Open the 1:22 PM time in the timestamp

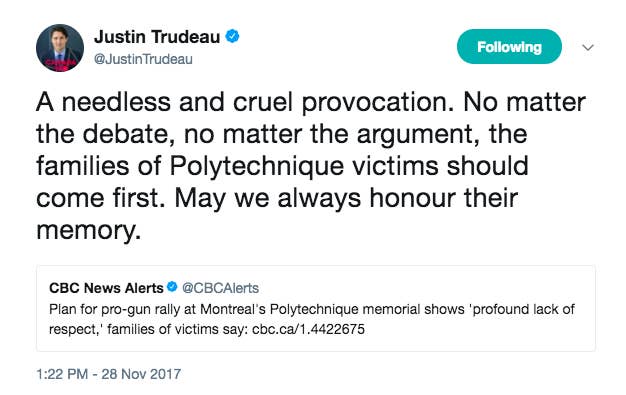tap(62, 374)
